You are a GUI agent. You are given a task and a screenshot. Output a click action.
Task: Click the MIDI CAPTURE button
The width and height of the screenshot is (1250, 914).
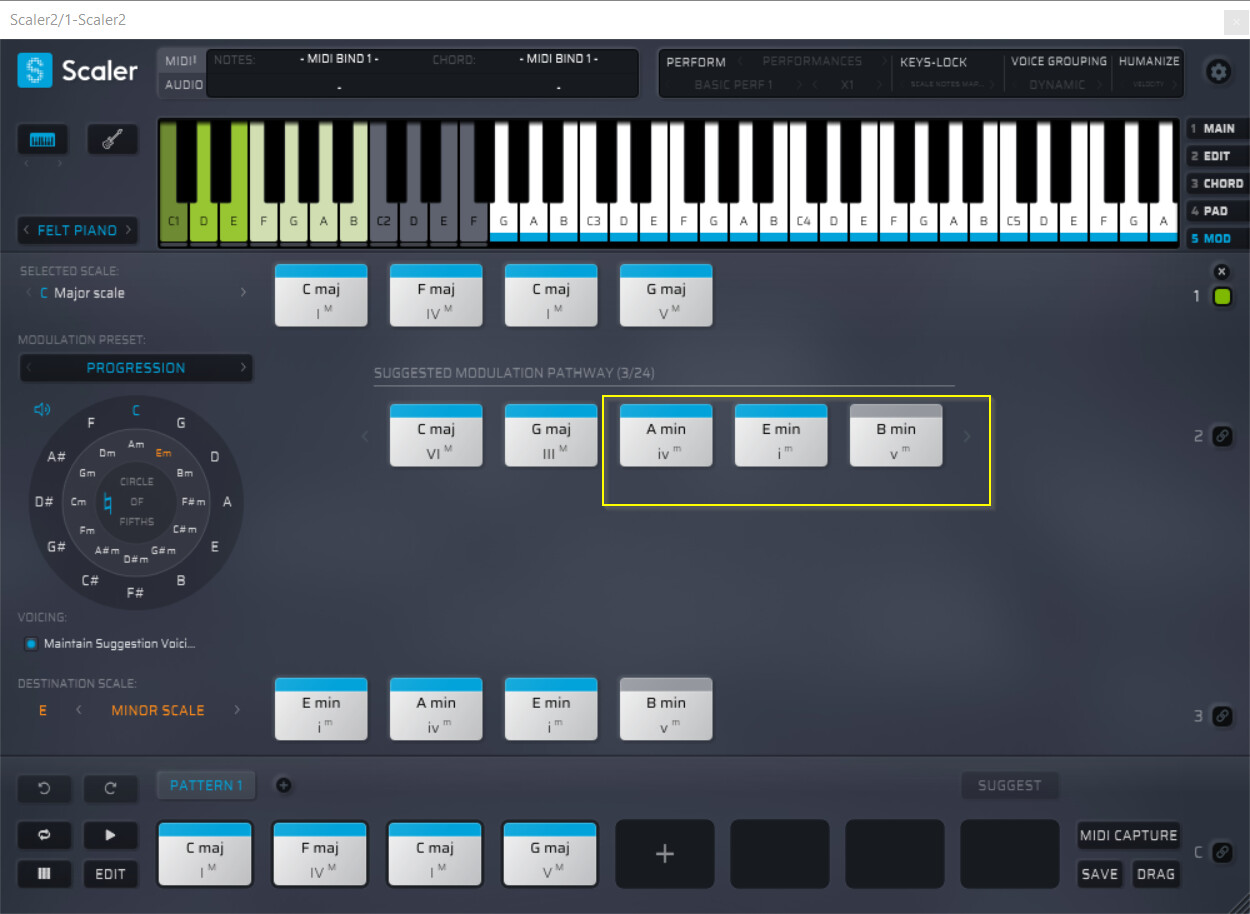click(x=1128, y=835)
